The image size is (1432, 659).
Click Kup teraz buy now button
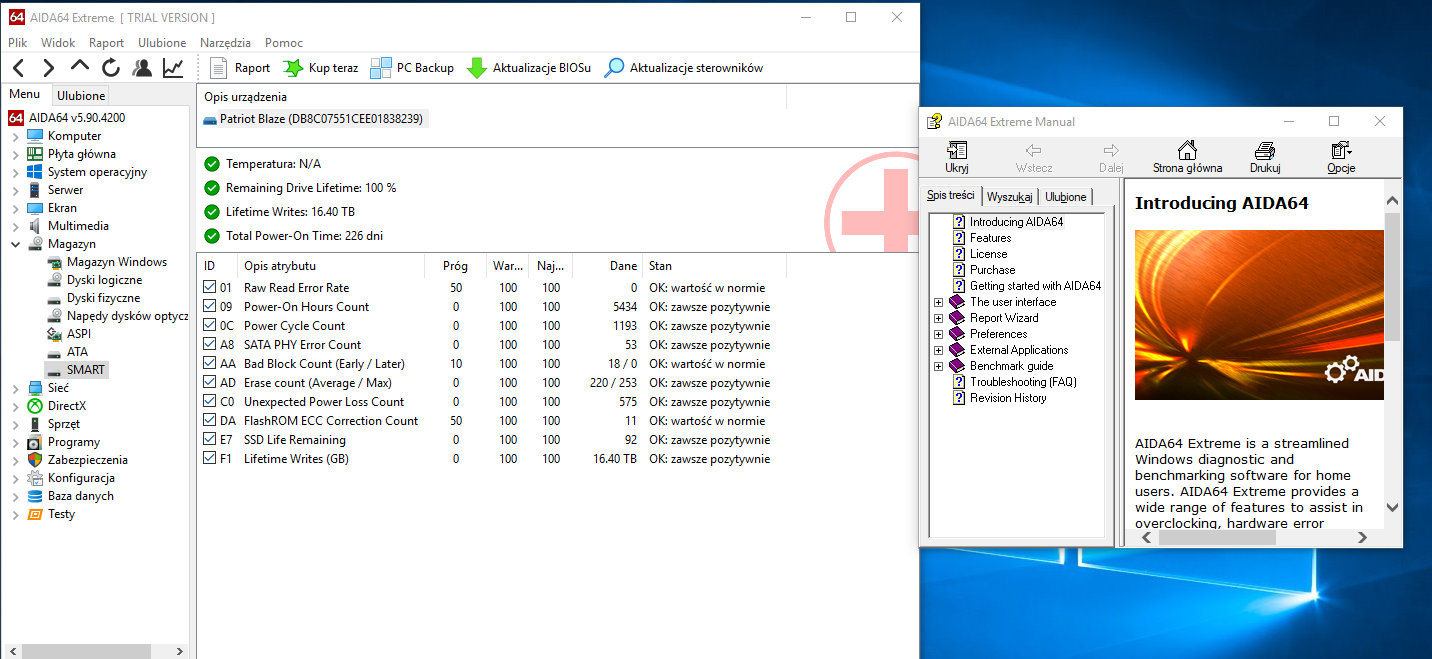click(321, 68)
